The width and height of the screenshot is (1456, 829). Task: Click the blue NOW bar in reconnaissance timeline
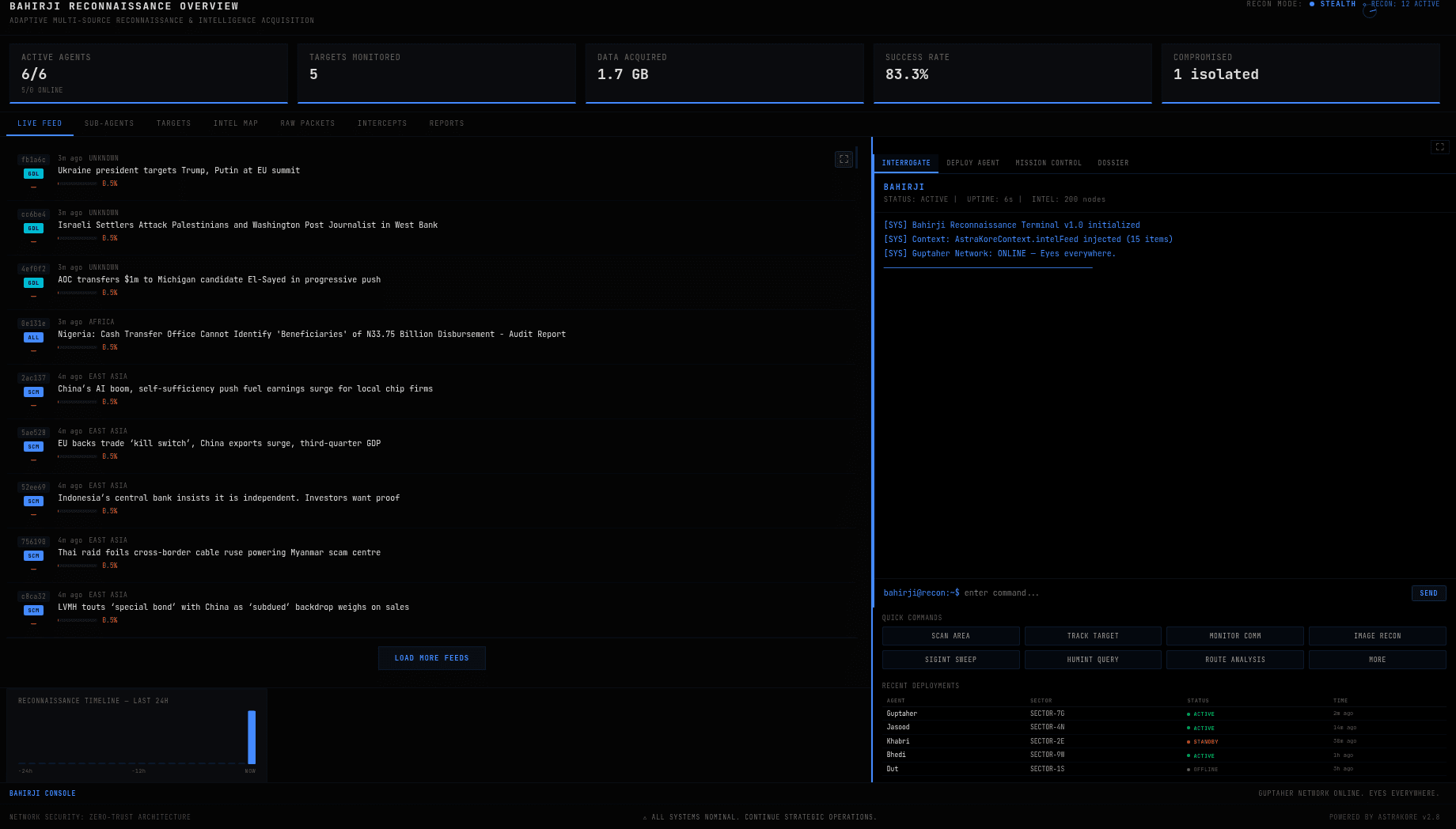tap(252, 737)
